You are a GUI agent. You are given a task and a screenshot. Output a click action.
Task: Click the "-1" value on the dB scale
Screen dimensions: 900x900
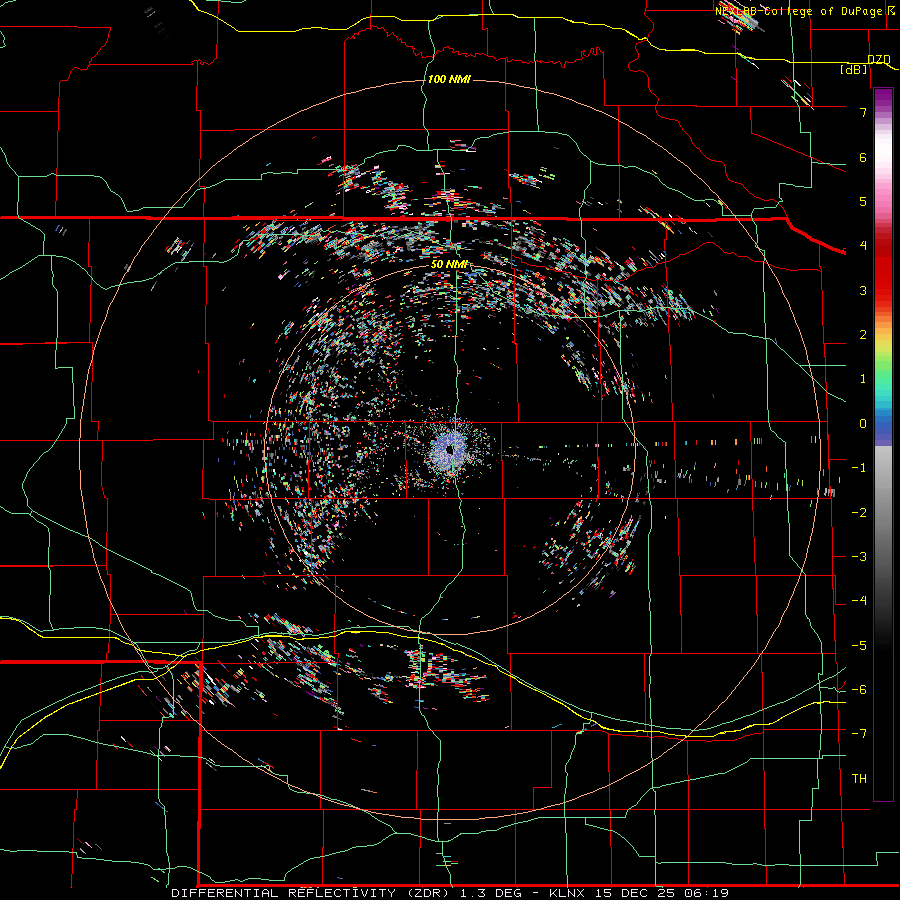[x=859, y=468]
